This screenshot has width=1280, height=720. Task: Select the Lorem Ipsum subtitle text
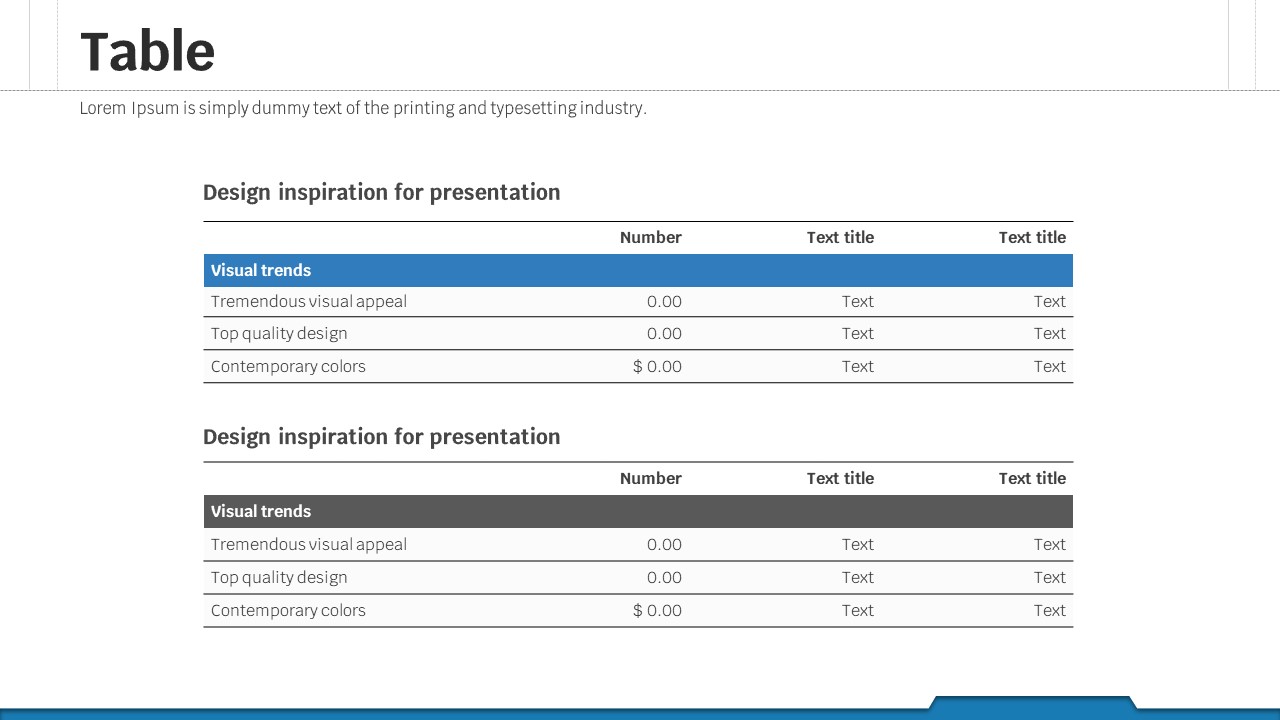coord(363,108)
